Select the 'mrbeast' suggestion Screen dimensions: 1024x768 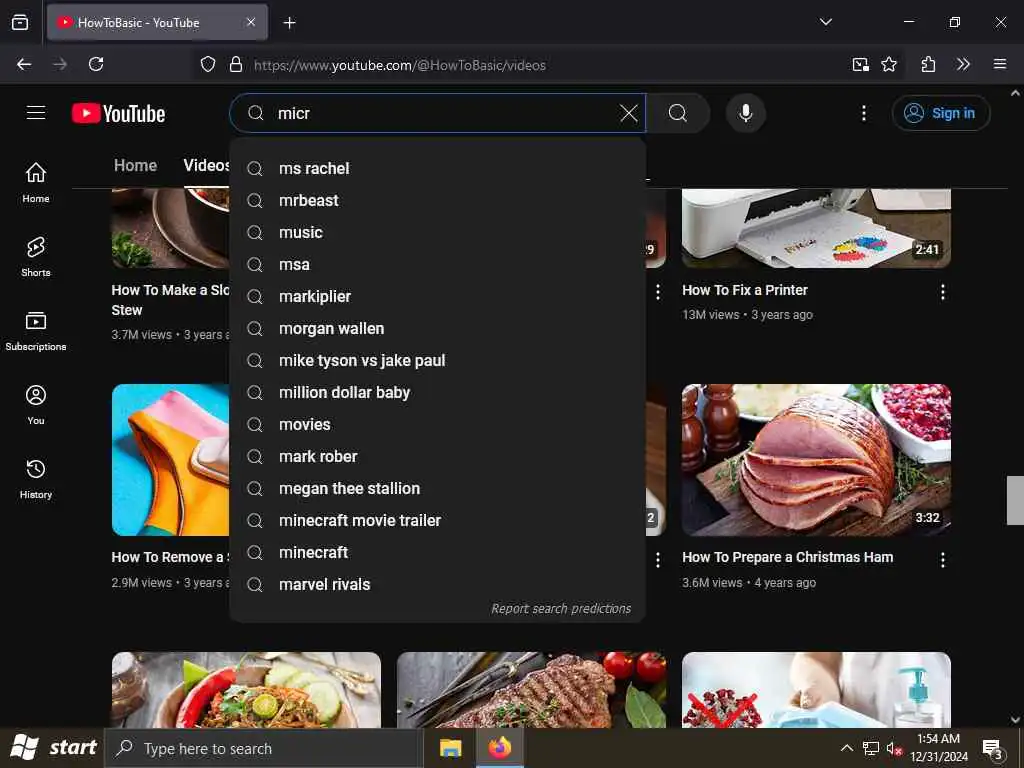click(x=438, y=200)
